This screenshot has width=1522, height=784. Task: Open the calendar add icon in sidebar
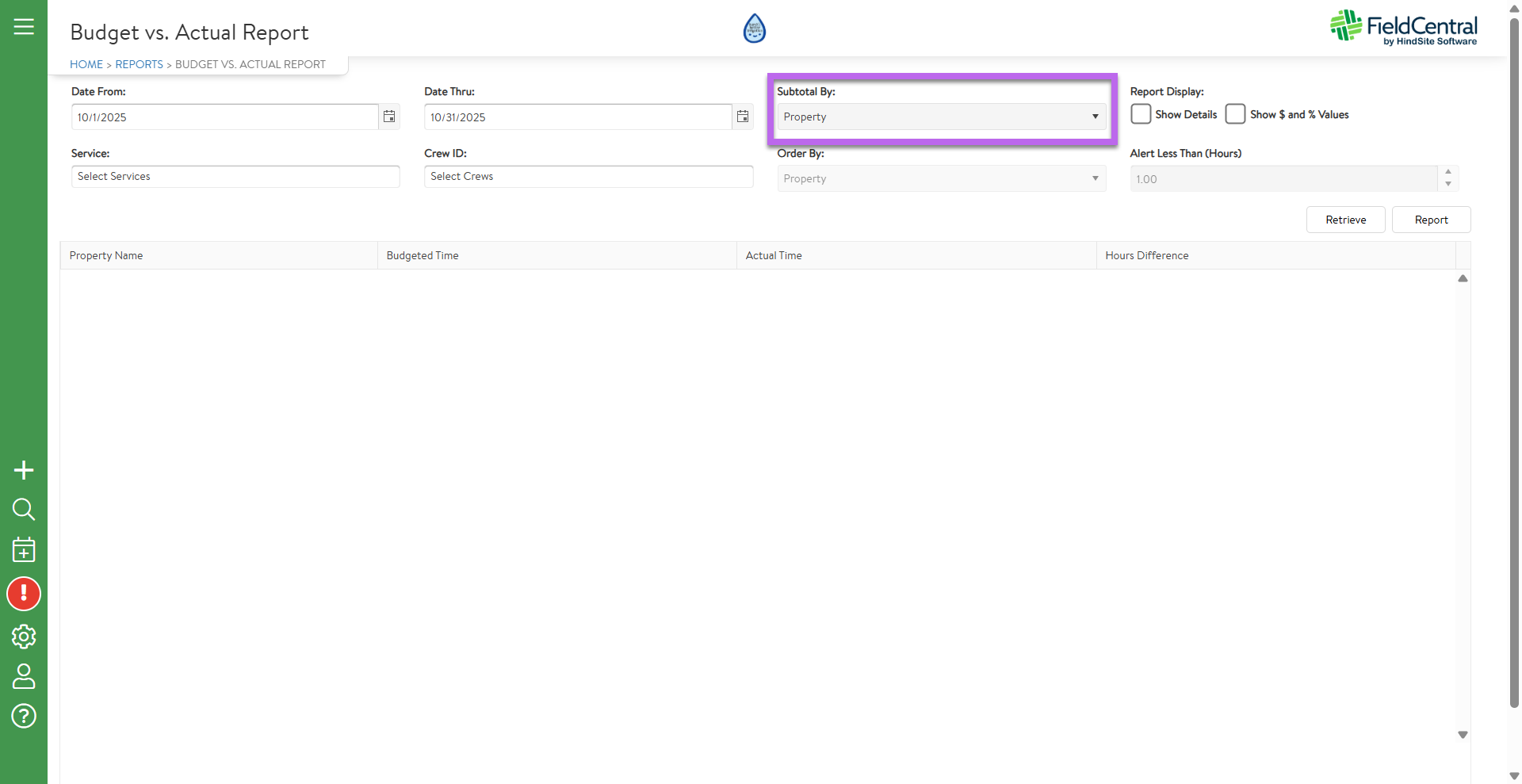click(x=24, y=549)
